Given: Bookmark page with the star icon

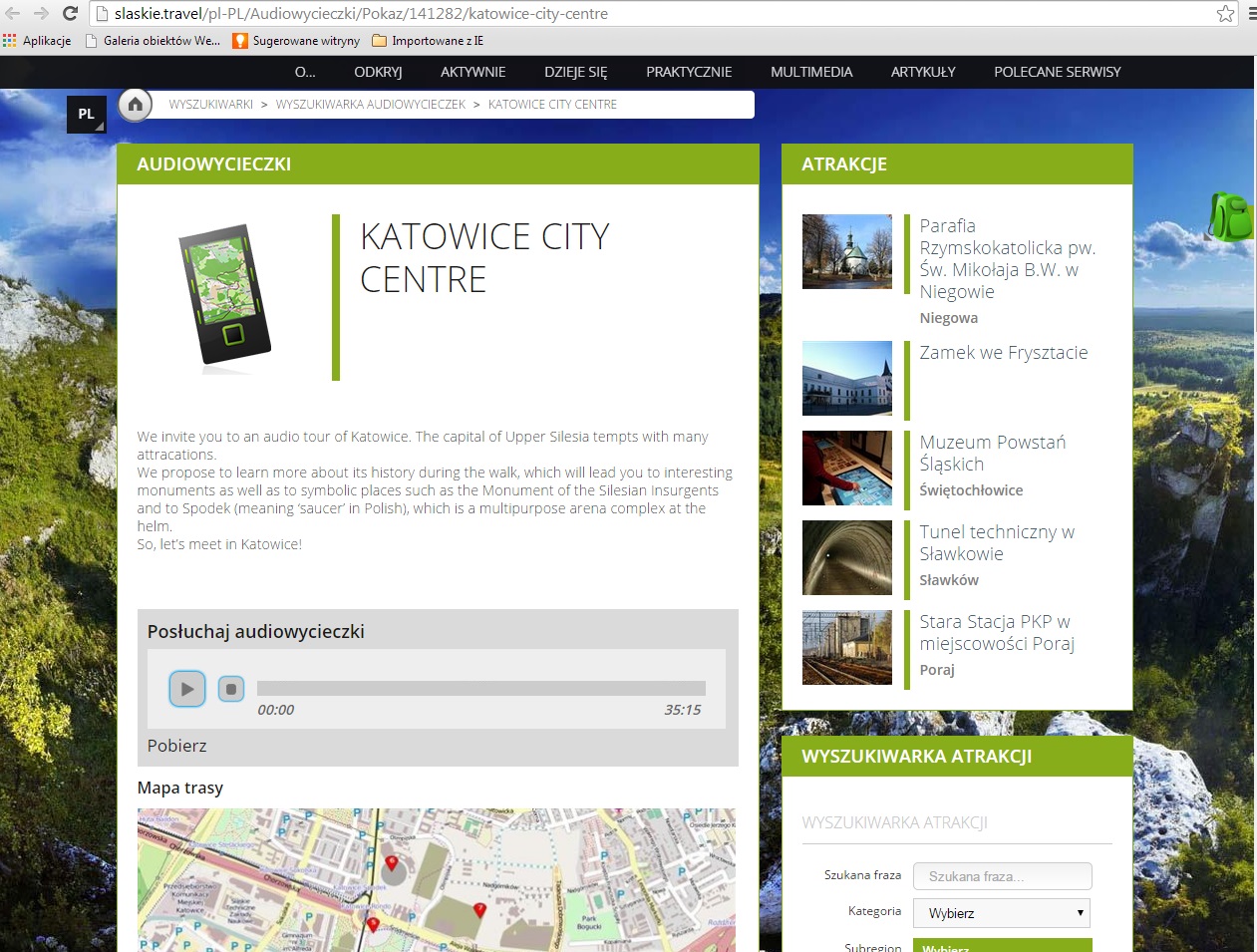Looking at the screenshot, I should click(x=1225, y=14).
